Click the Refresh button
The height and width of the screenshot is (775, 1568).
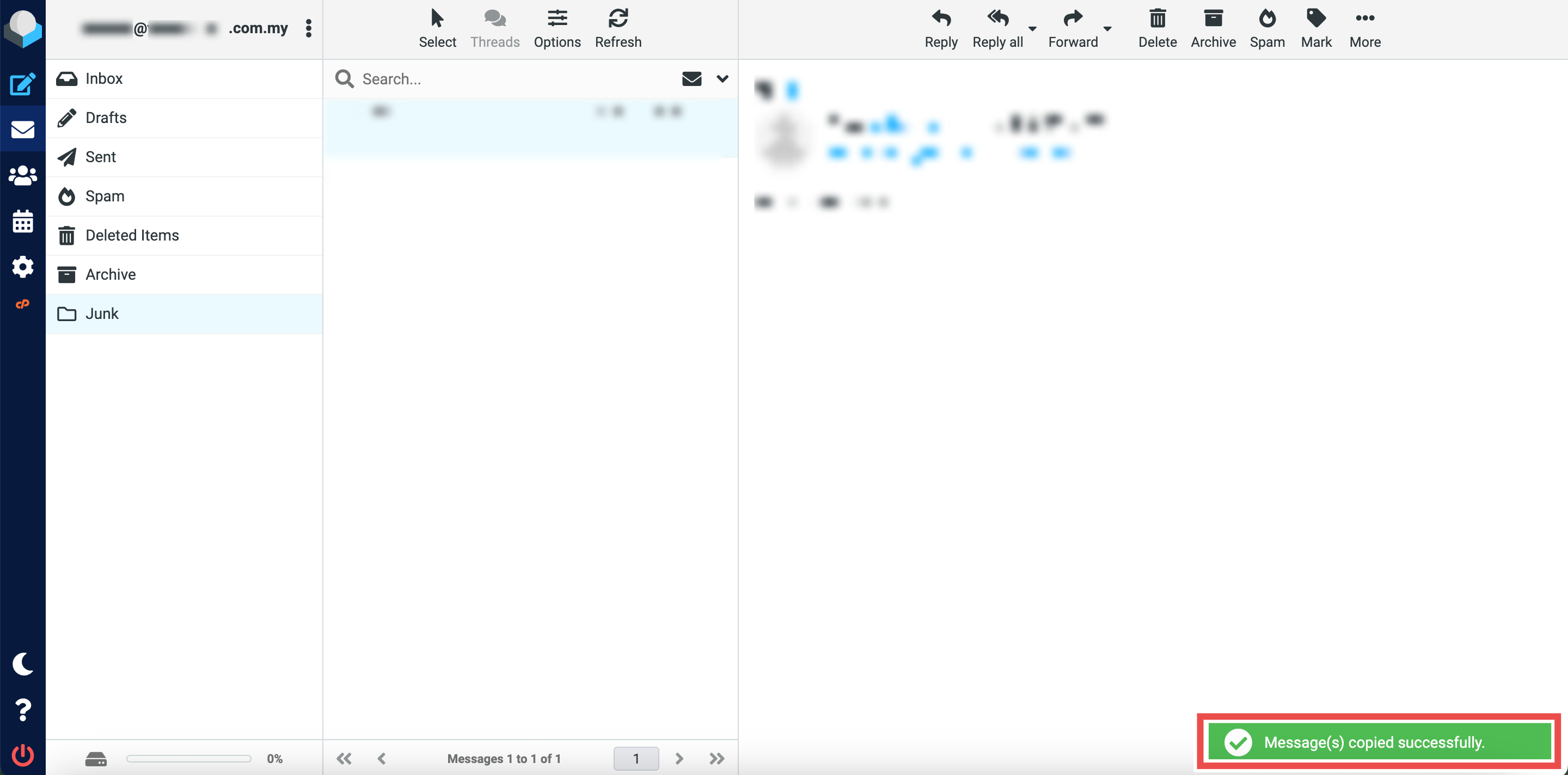[x=618, y=28]
